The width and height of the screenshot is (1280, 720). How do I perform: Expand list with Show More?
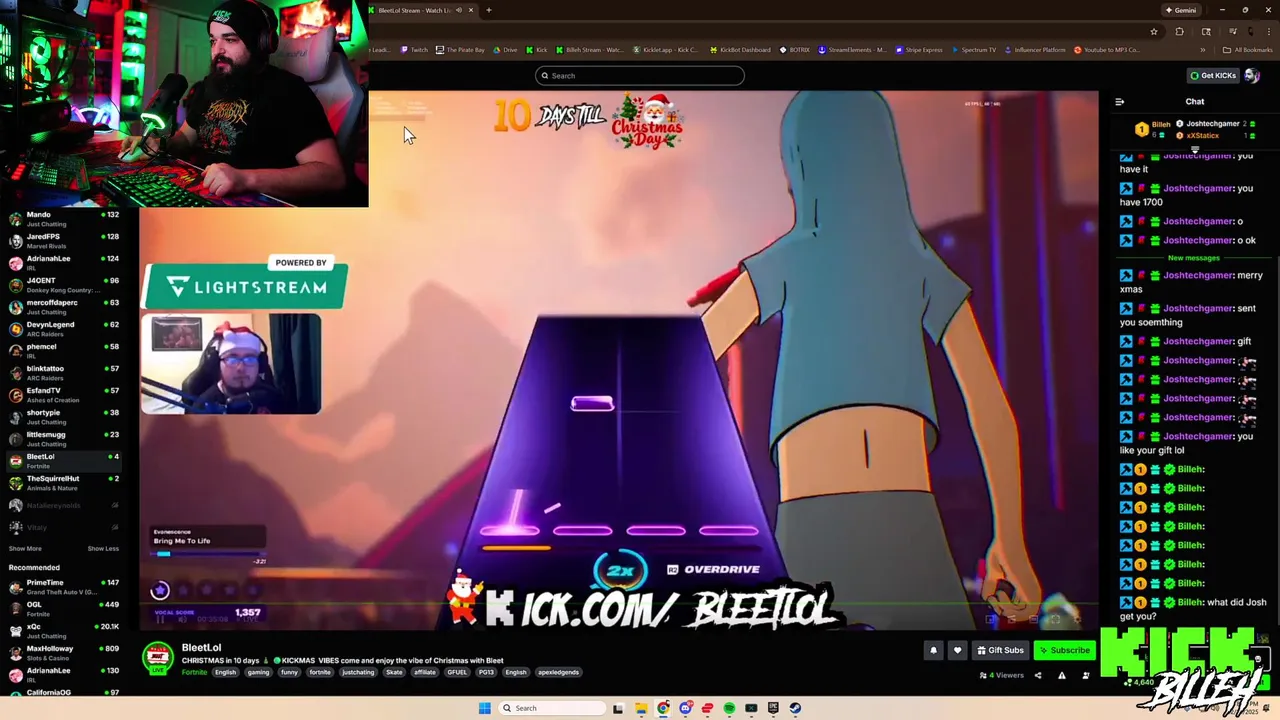coord(25,548)
